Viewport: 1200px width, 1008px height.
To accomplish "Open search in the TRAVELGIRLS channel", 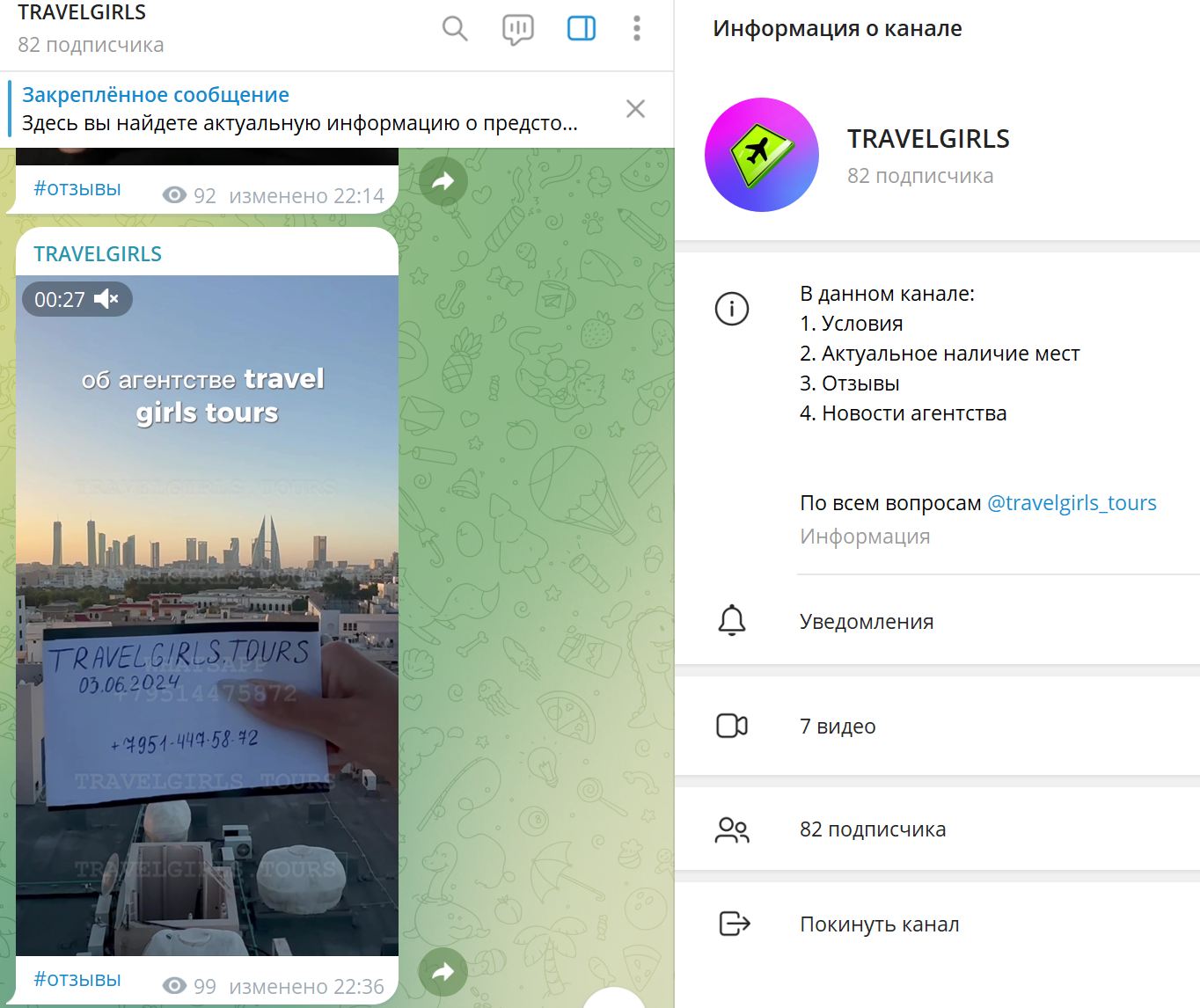I will pyautogui.click(x=455, y=28).
